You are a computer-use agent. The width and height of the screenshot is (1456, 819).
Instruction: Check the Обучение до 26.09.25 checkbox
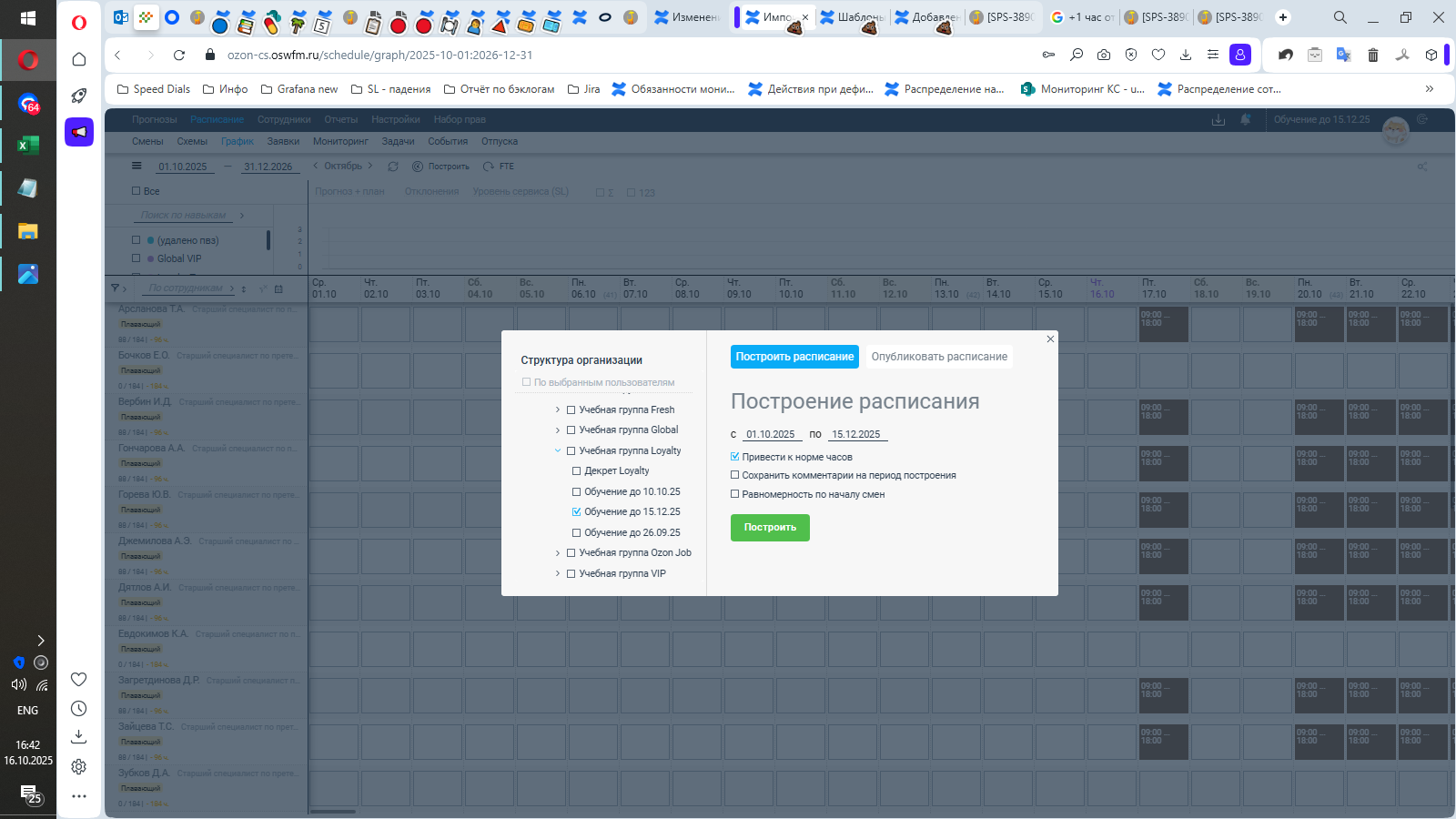coord(576,533)
